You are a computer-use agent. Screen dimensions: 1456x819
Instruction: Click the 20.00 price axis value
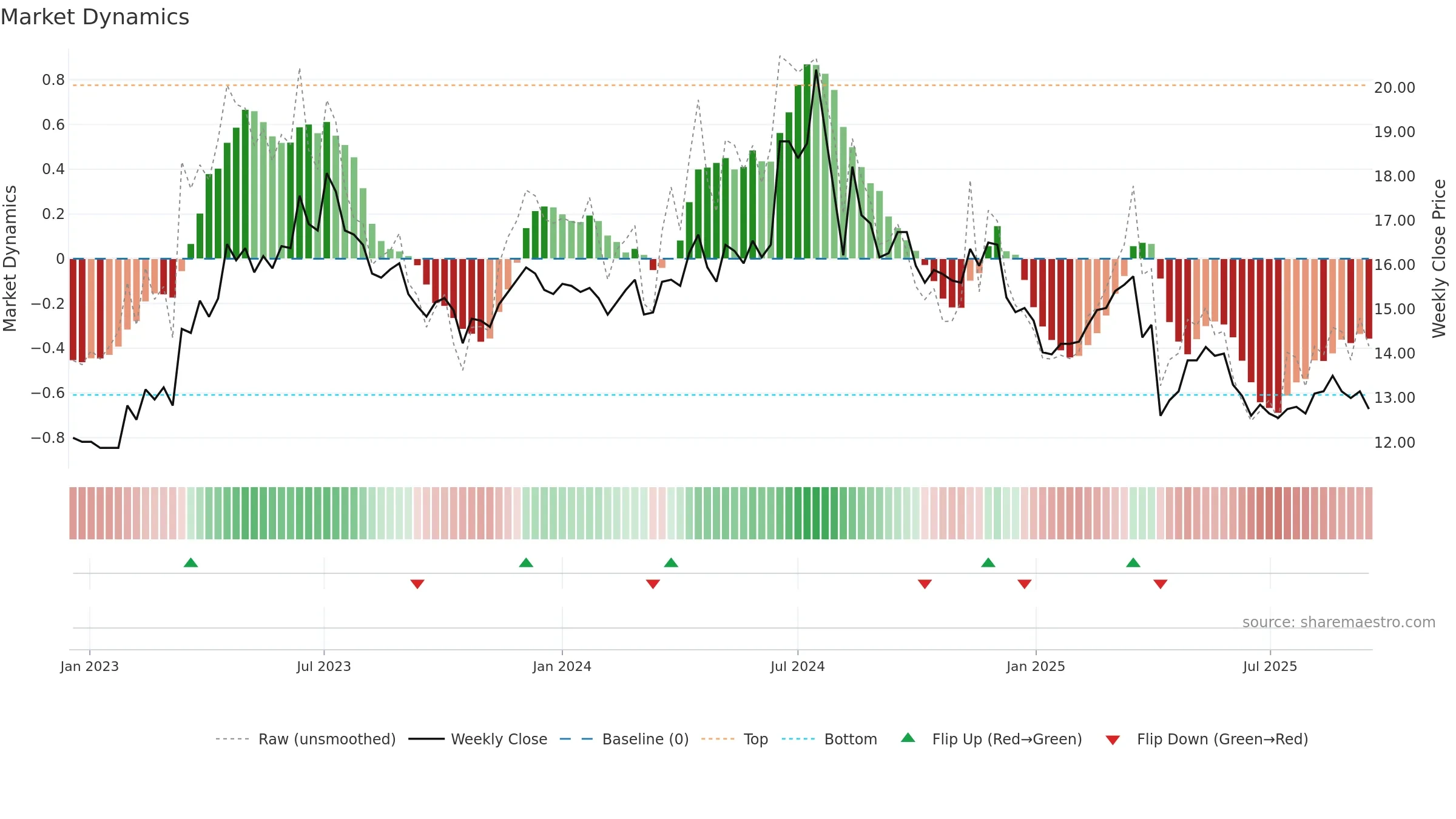(1395, 87)
